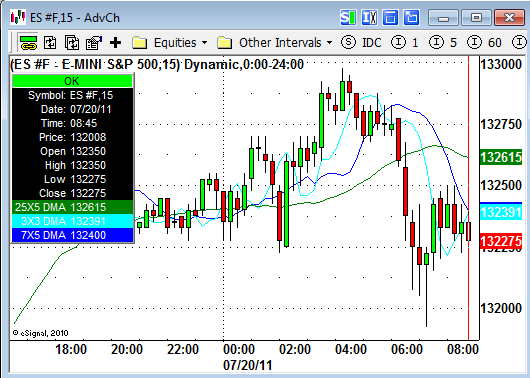Screen dimensions: 530x378
Task: Click the IX title bar icon
Action: [x=369, y=17]
